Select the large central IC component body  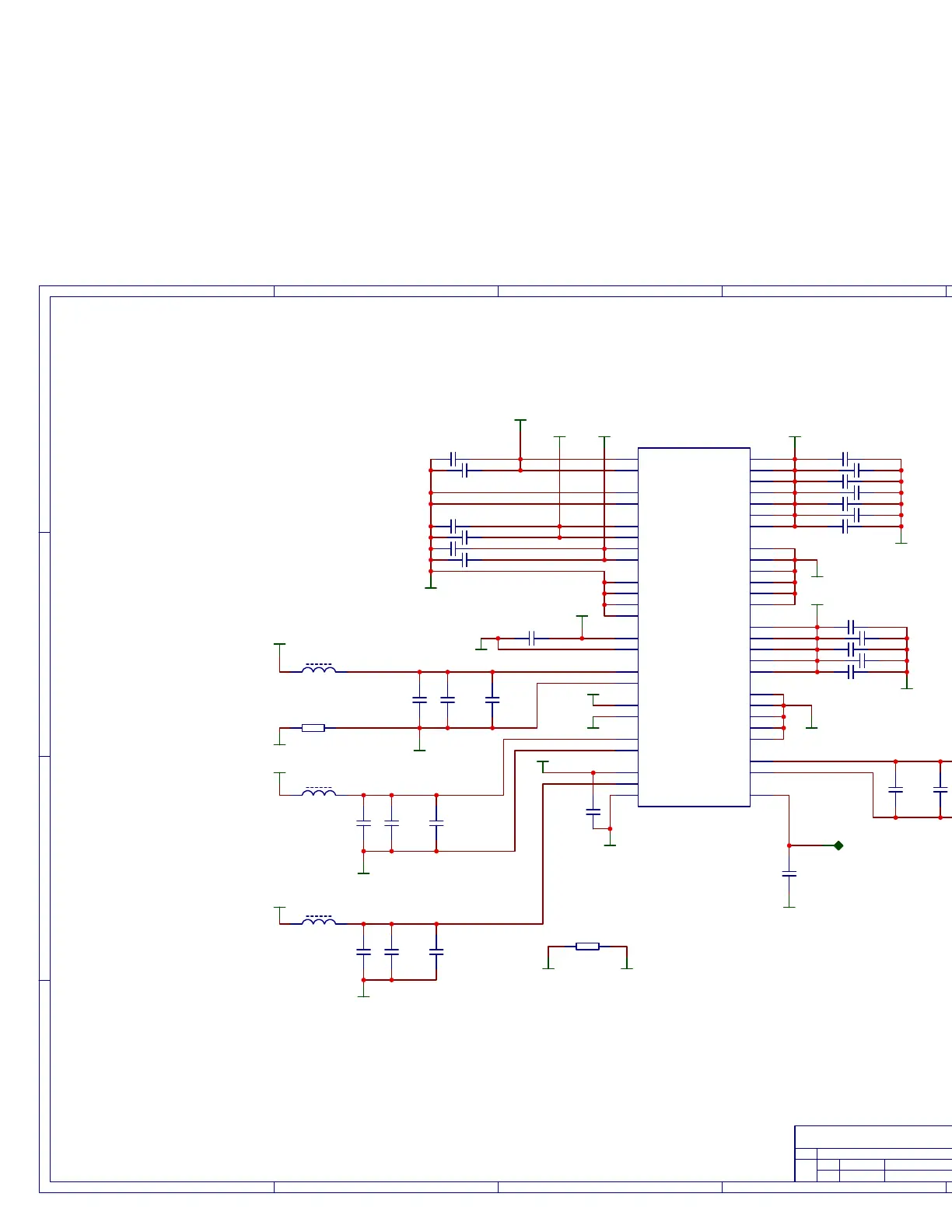tap(694, 627)
